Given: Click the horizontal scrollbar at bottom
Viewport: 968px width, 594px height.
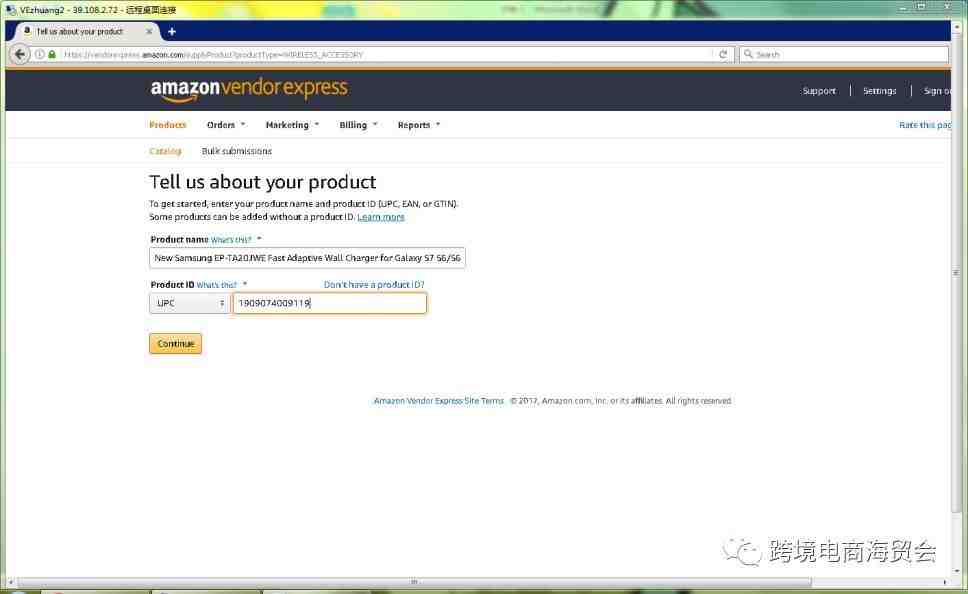Looking at the screenshot, I should coord(414,582).
